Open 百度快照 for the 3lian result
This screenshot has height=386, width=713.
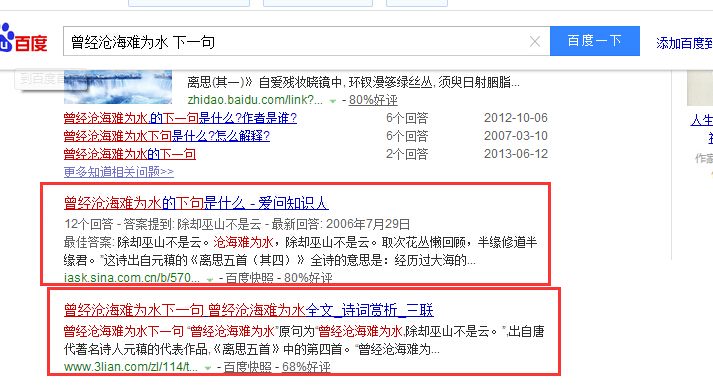coord(247,367)
